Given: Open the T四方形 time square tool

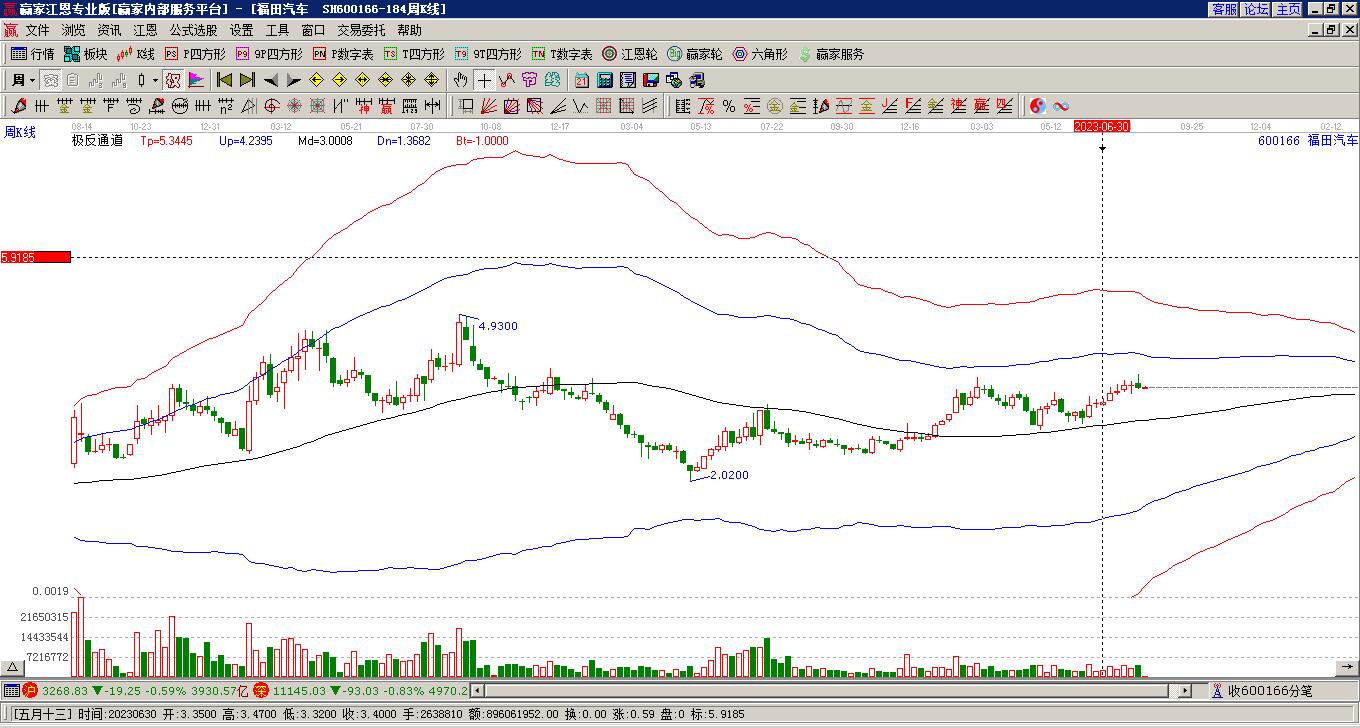Looking at the screenshot, I should pyautogui.click(x=414, y=54).
